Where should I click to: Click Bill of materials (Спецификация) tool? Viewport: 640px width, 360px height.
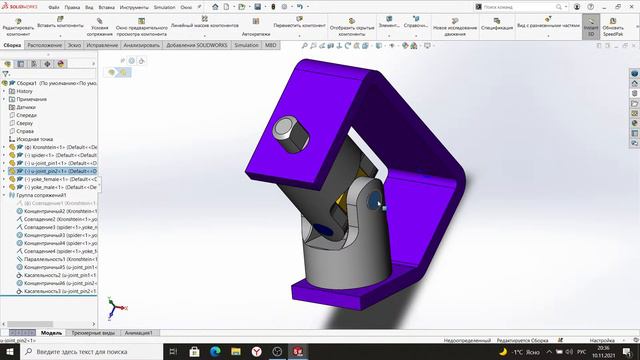coord(497,24)
